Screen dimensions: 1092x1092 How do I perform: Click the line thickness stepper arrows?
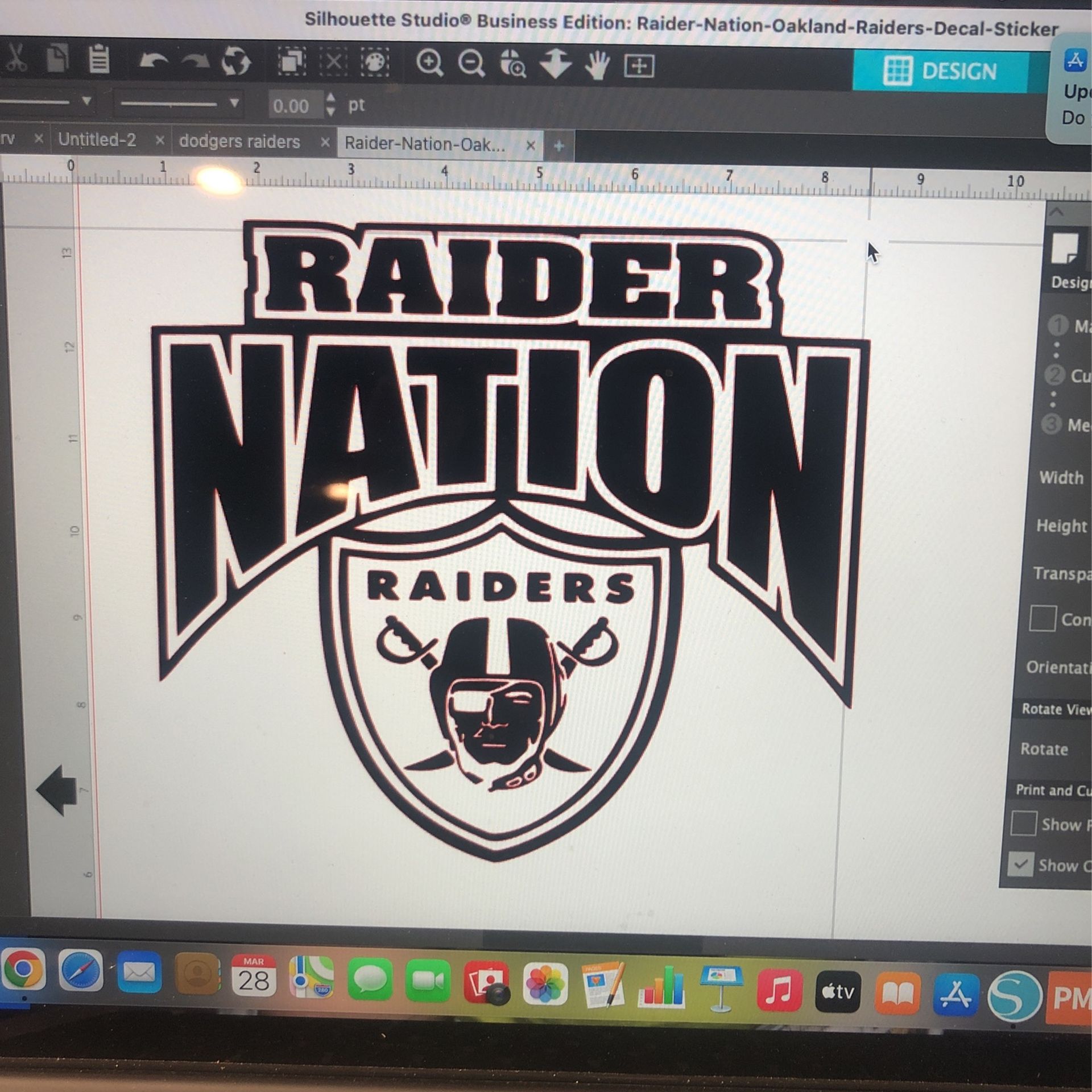pyautogui.click(x=331, y=105)
